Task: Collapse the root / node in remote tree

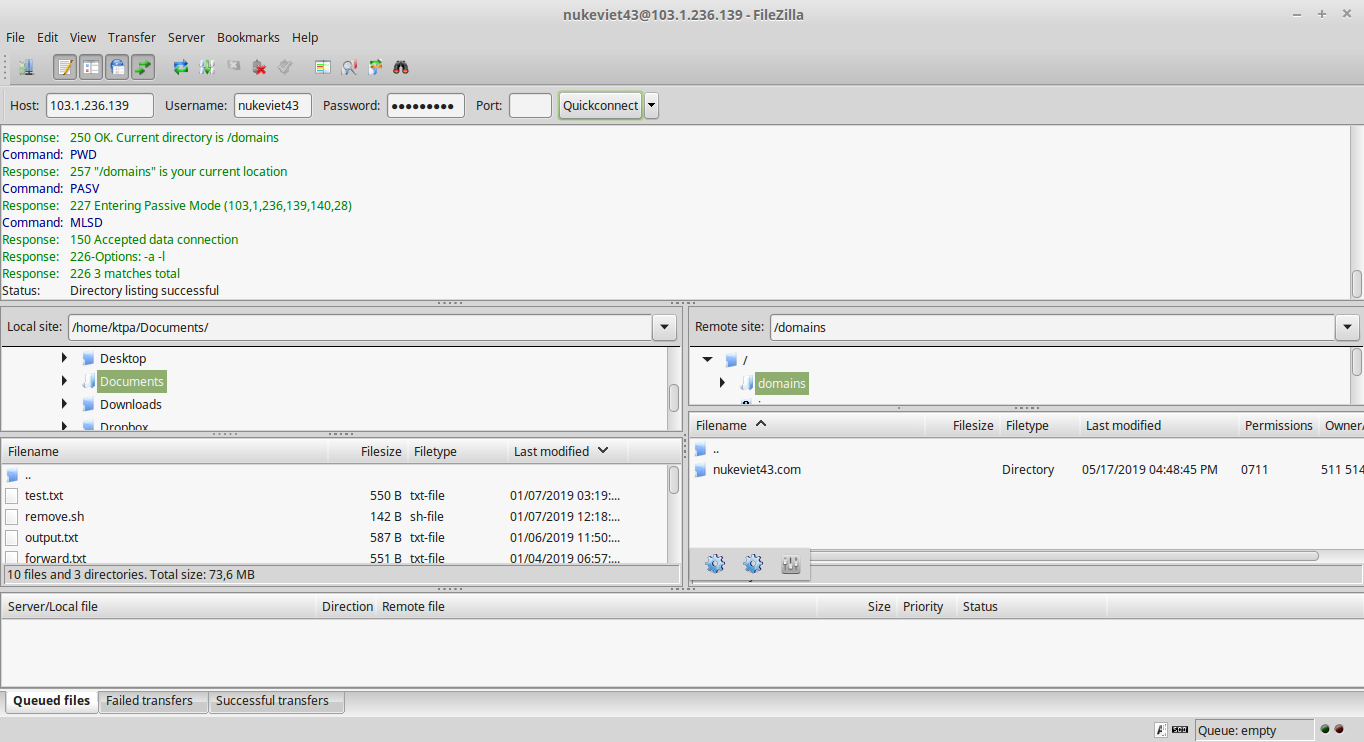Action: (x=707, y=359)
